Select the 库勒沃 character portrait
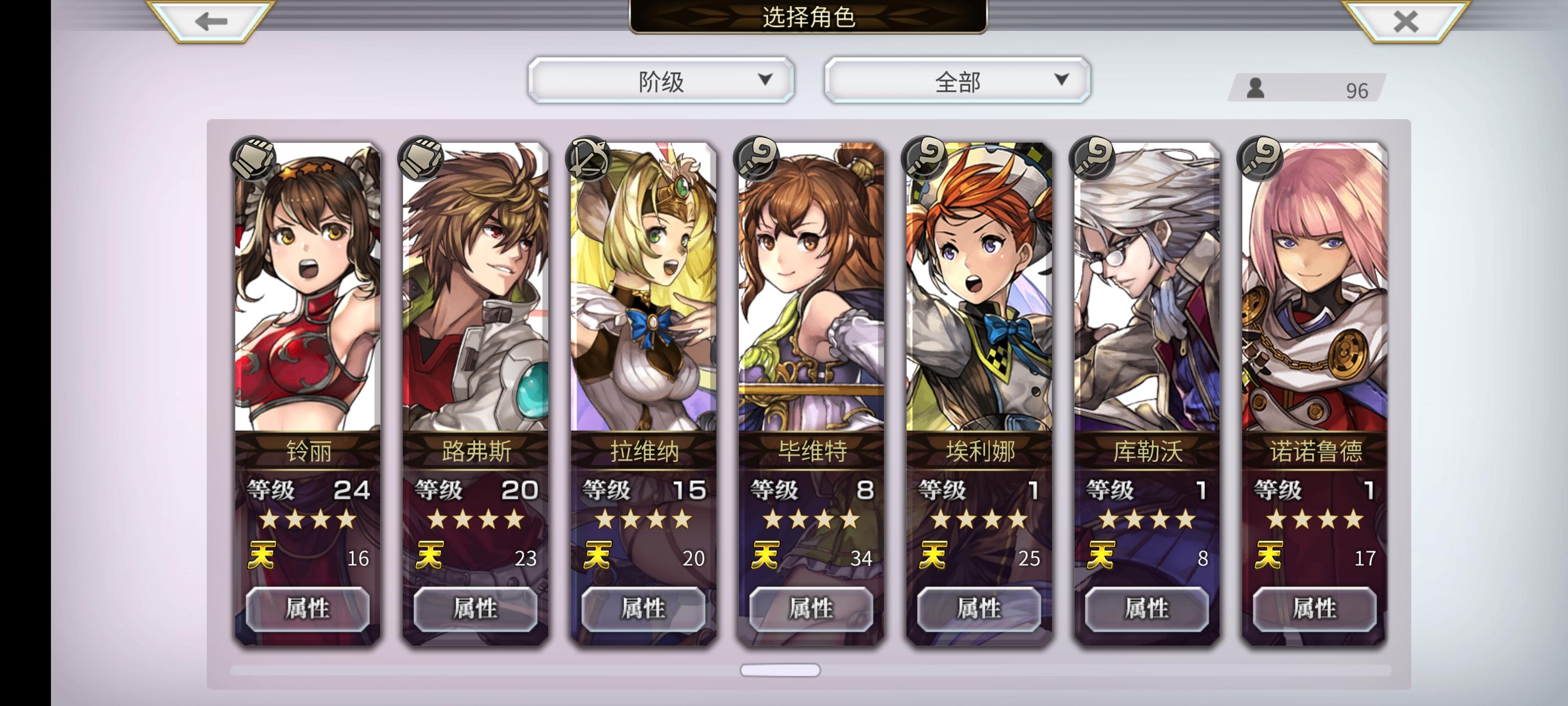Viewport: 1568px width, 706px height. (x=1147, y=286)
